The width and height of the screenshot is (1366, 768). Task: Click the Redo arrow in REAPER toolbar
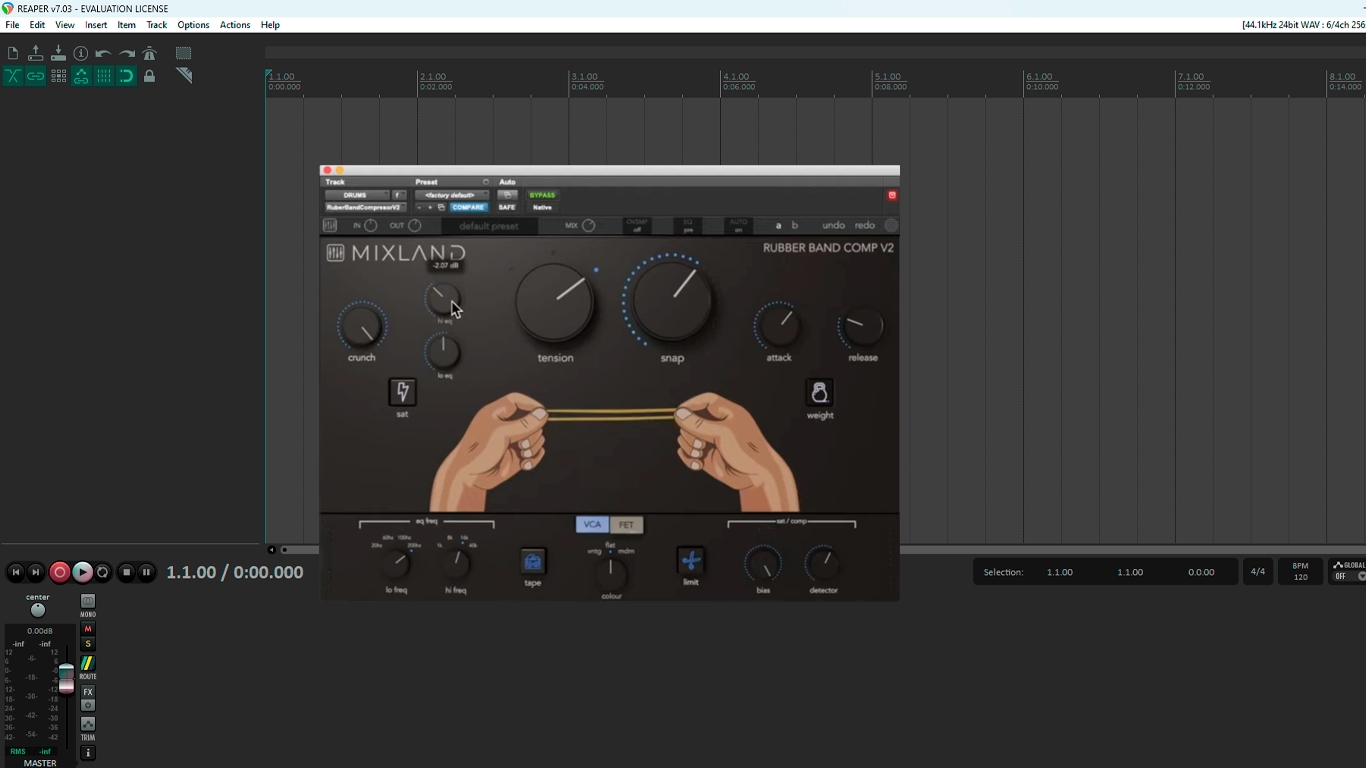127,53
